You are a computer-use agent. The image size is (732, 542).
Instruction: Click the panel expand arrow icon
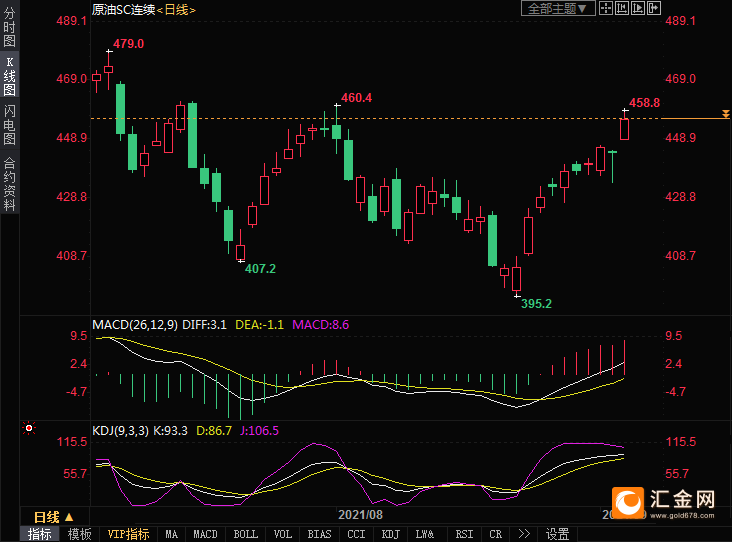click(x=654, y=8)
